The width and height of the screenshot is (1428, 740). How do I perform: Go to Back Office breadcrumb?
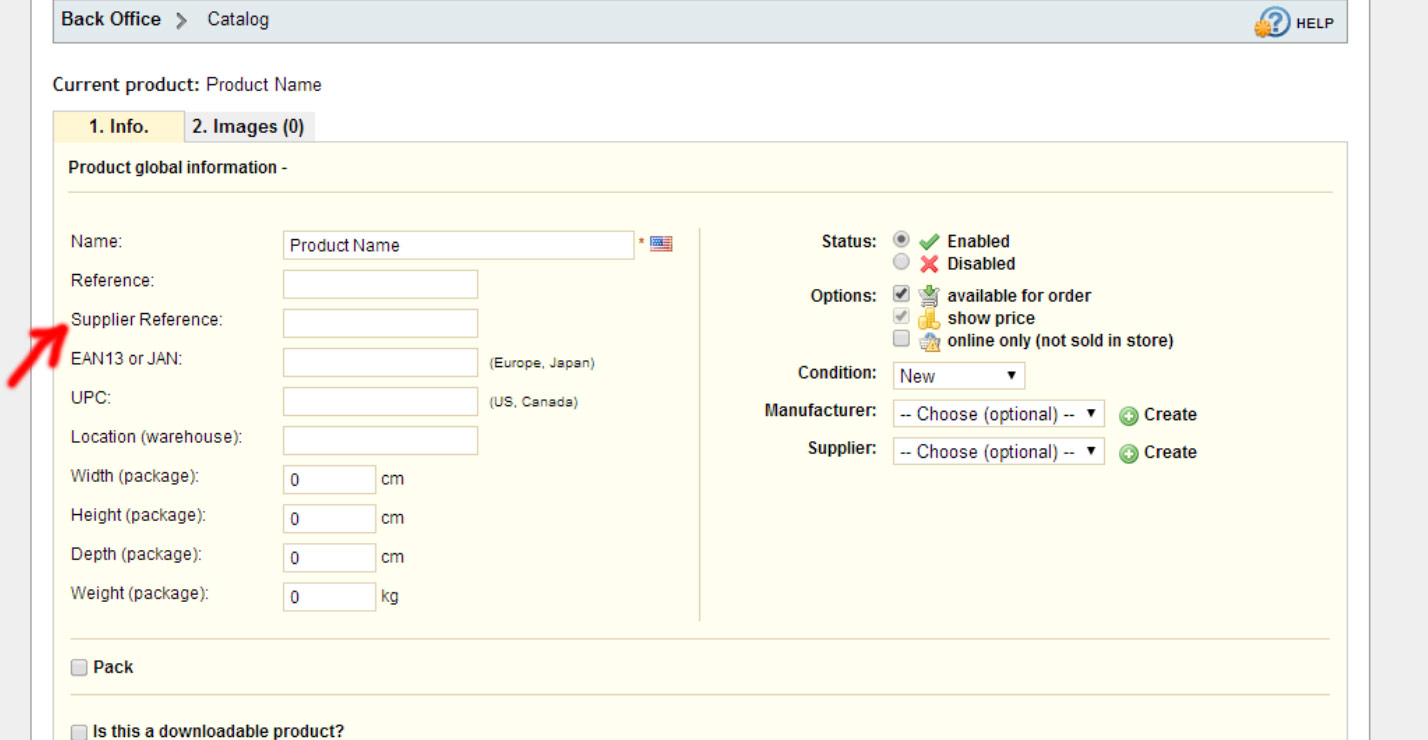(x=111, y=19)
